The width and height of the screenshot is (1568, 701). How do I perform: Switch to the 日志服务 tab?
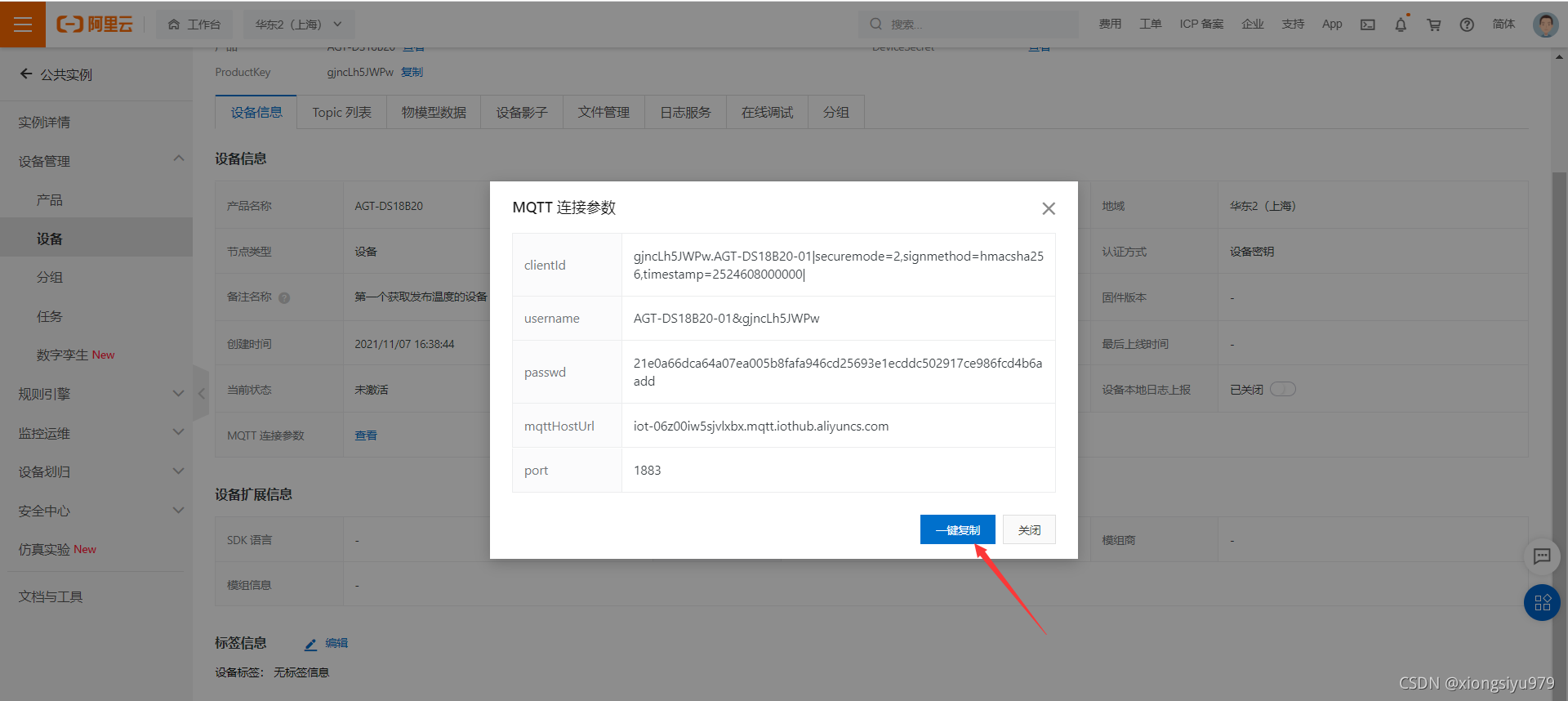click(685, 112)
